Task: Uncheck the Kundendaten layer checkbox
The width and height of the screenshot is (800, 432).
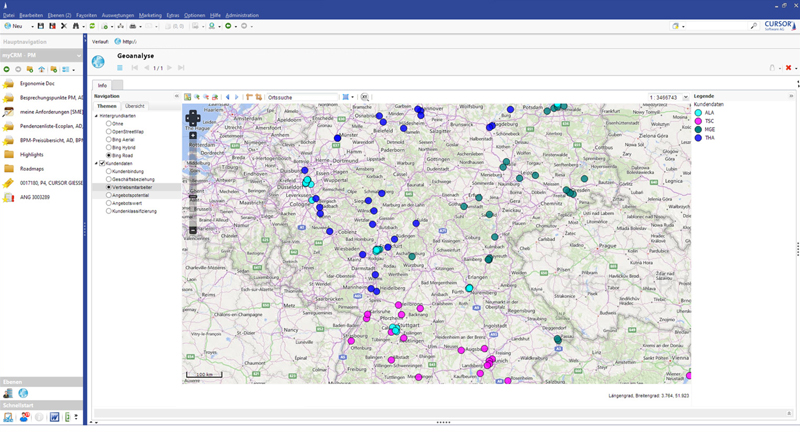Action: (x=102, y=163)
